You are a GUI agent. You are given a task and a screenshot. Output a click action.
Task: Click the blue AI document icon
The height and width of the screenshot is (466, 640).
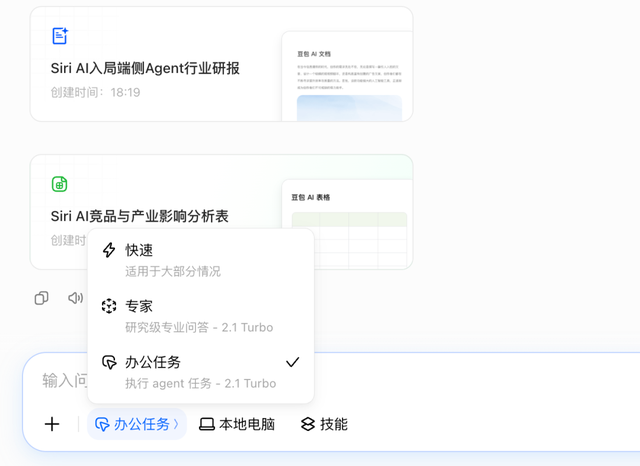tap(60, 36)
